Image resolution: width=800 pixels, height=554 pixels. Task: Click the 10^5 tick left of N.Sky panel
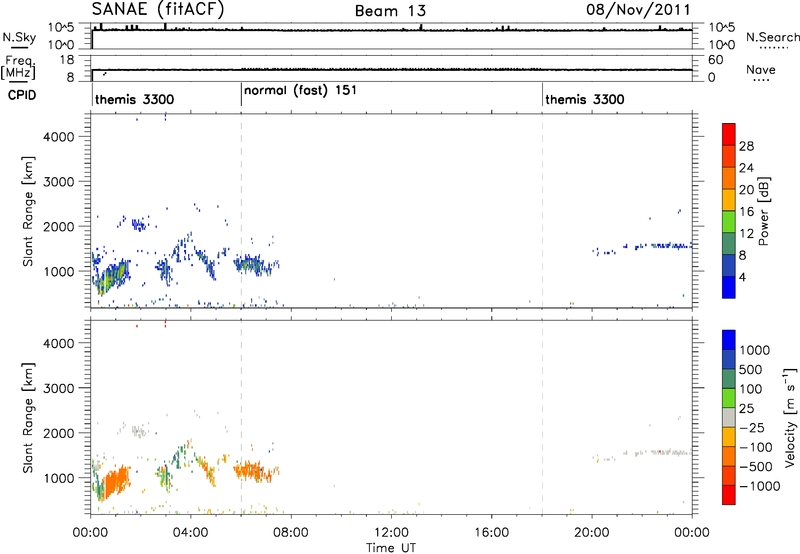tap(61, 28)
